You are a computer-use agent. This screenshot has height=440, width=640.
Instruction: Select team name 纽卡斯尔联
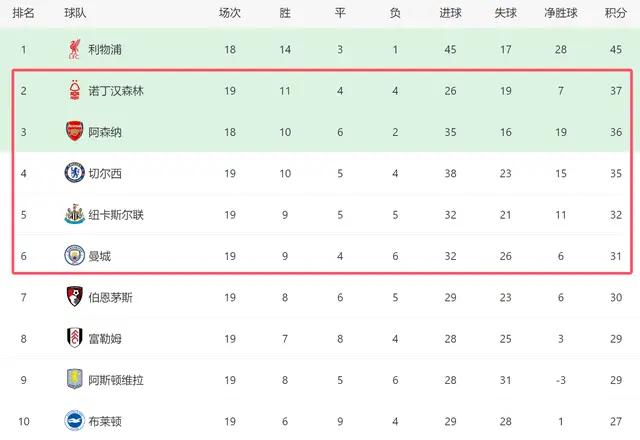coord(116,215)
